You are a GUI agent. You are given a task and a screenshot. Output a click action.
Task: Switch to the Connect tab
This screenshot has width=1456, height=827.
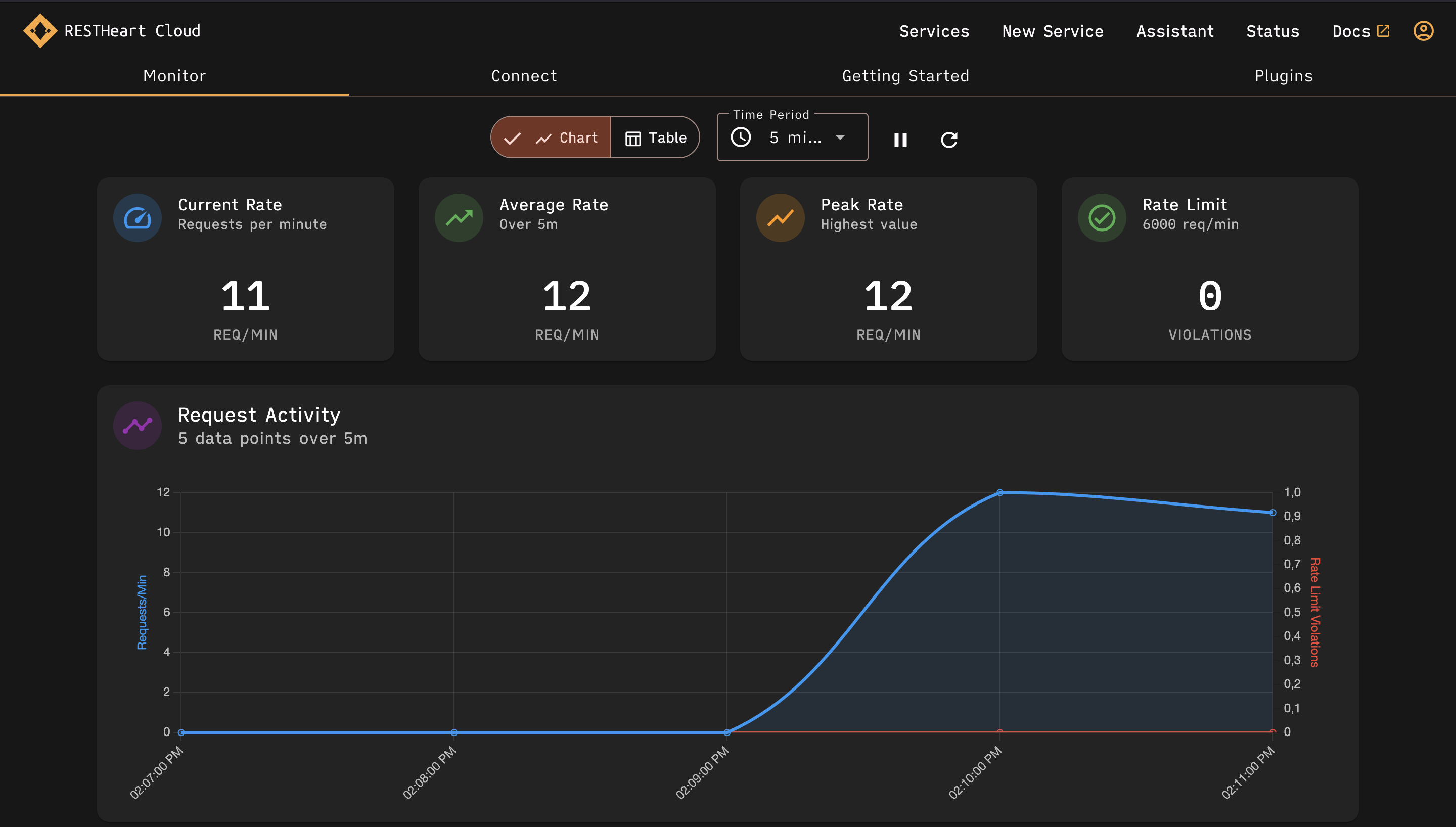point(524,75)
